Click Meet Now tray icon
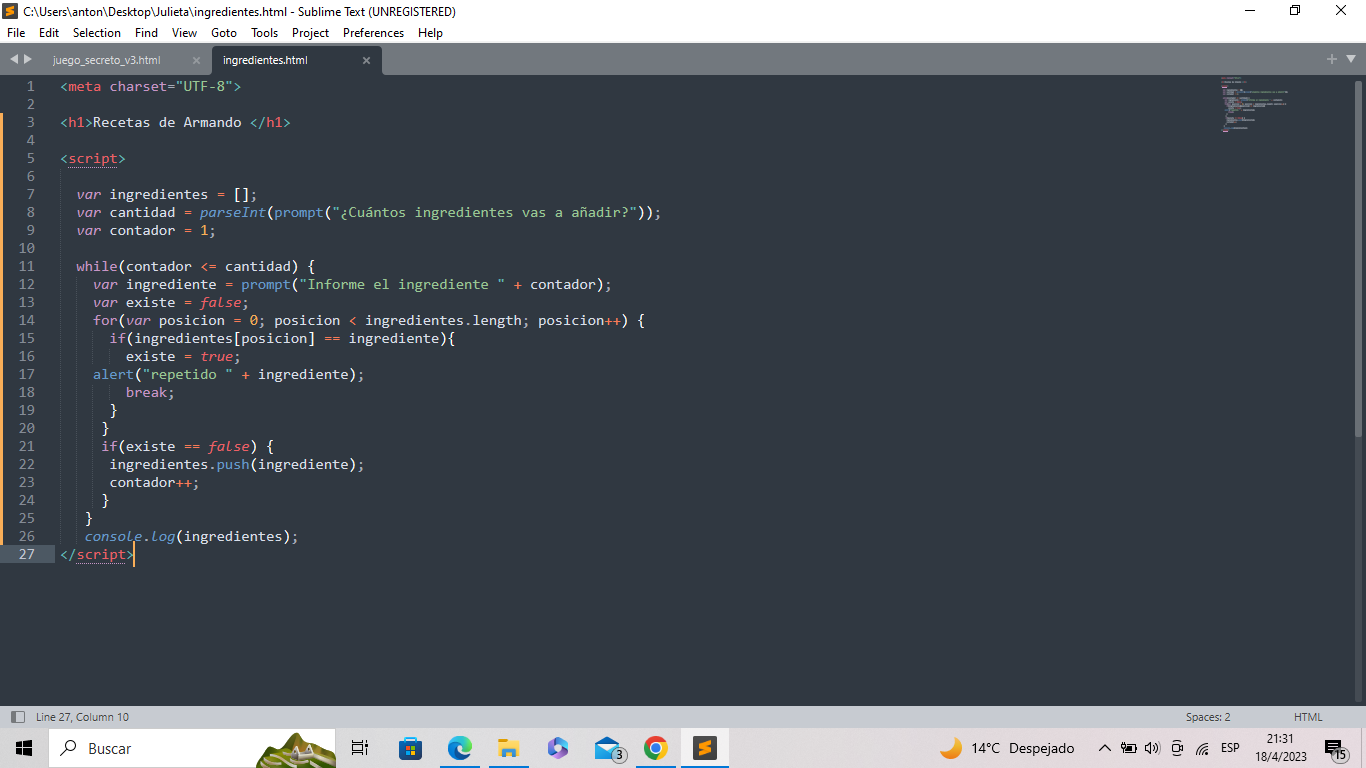Viewport: 1366px width, 768px height. pos(1177,748)
